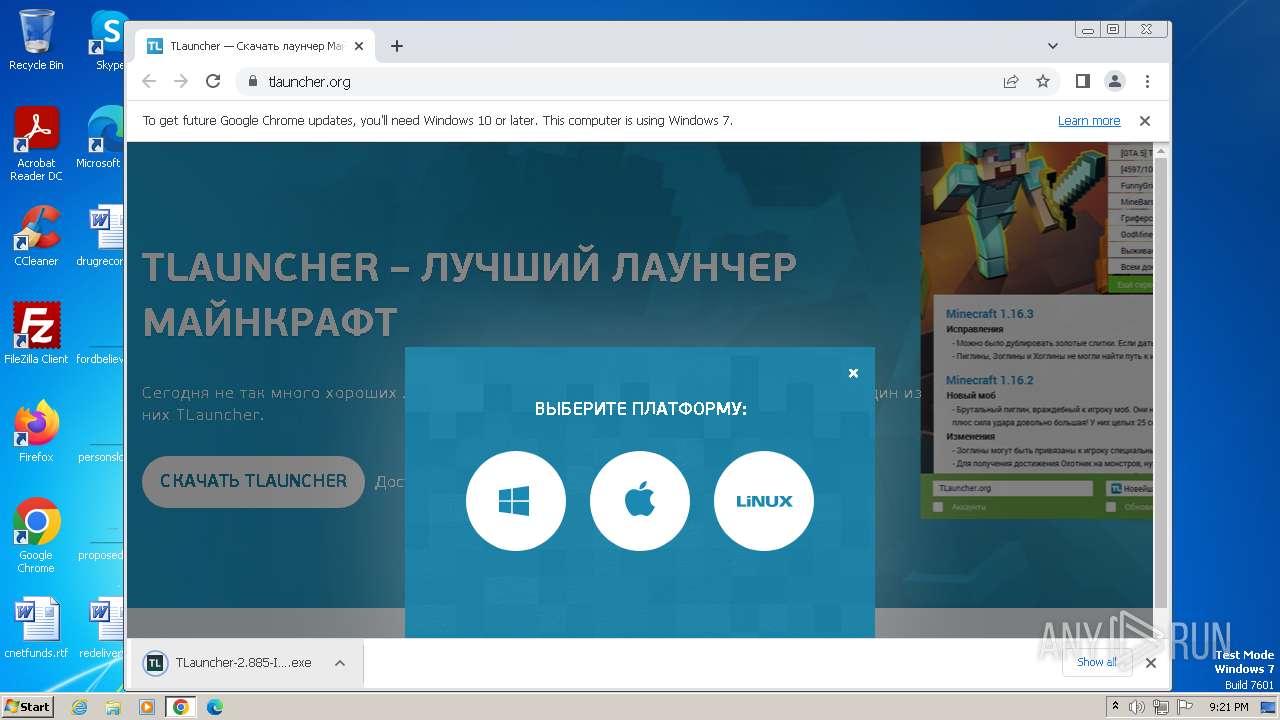The height and width of the screenshot is (720, 1280).
Task: Open Recycle Bin on the desktop
Action: point(36,40)
